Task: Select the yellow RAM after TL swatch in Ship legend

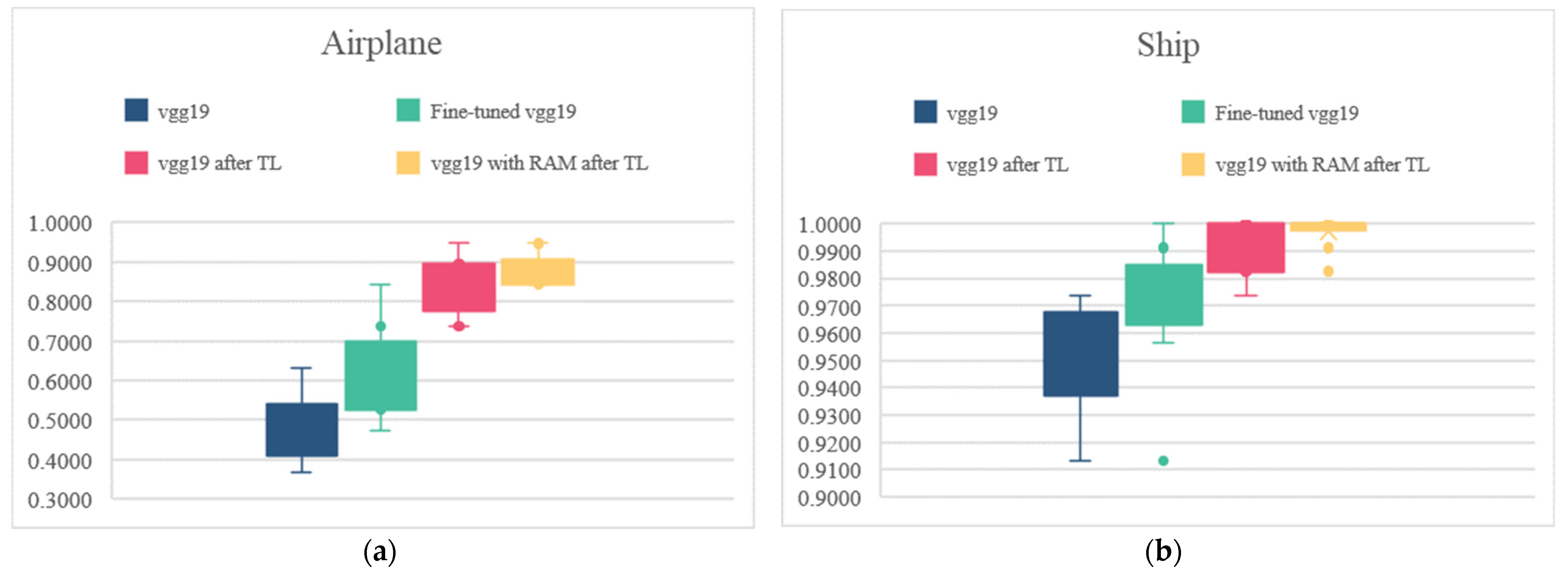Action: pyautogui.click(x=1193, y=164)
